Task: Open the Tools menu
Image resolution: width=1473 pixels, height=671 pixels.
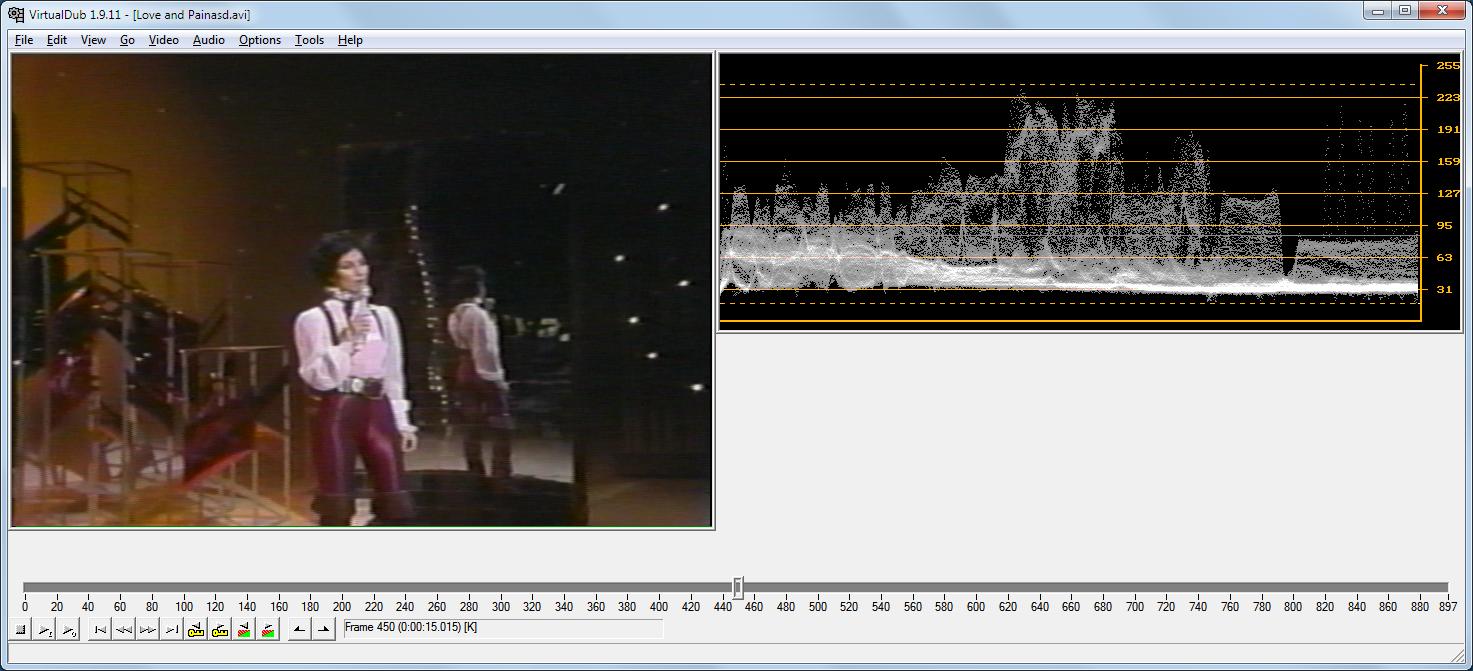Action: click(x=309, y=40)
